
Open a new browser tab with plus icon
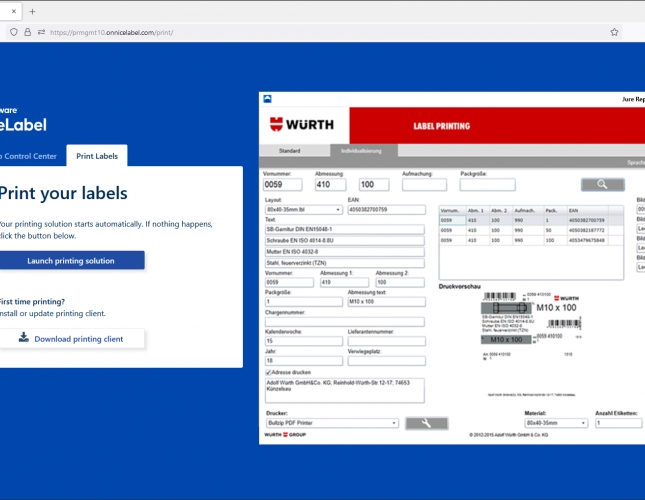[x=32, y=11]
